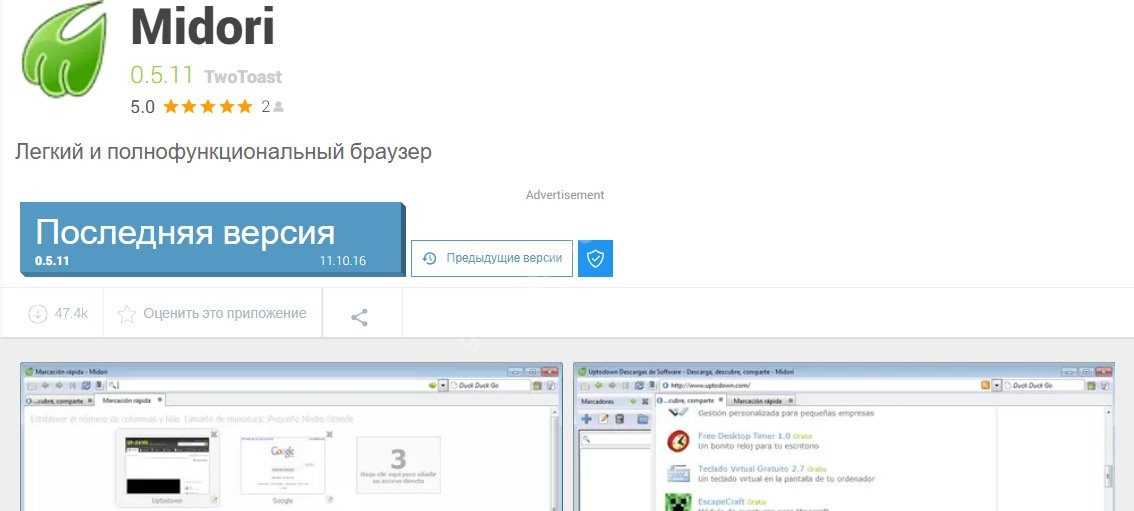Click the reload icon in left screenshot toolbar
This screenshot has width=1134, height=511.
(86, 385)
